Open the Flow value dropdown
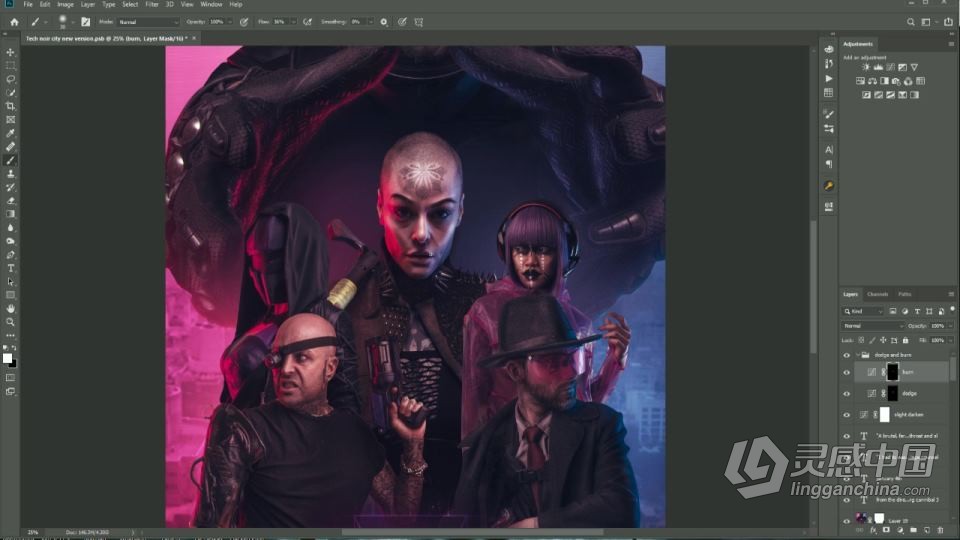Screen dimensions: 960x540 [x=293, y=22]
